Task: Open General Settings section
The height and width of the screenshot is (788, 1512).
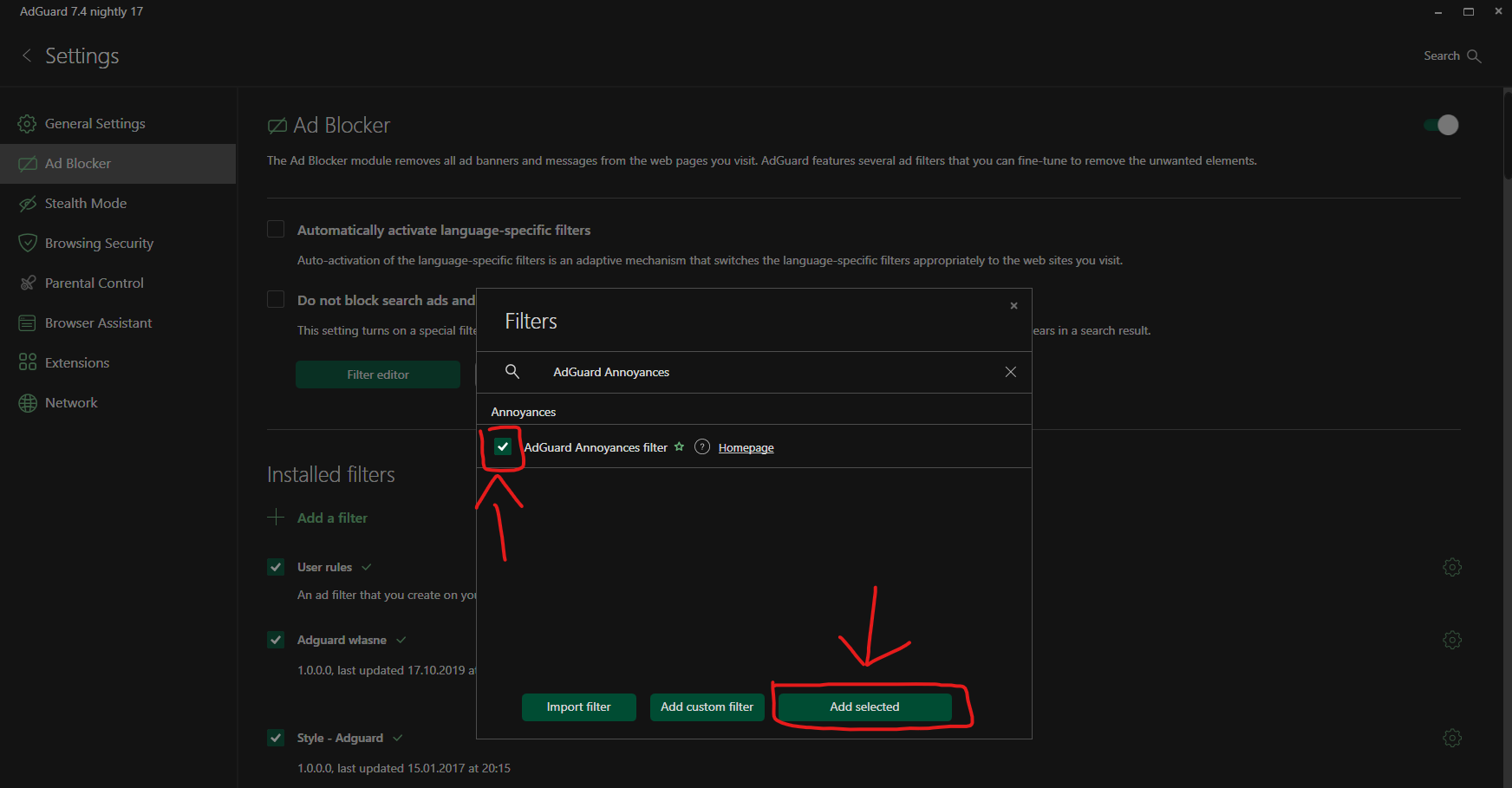Action: [118, 124]
